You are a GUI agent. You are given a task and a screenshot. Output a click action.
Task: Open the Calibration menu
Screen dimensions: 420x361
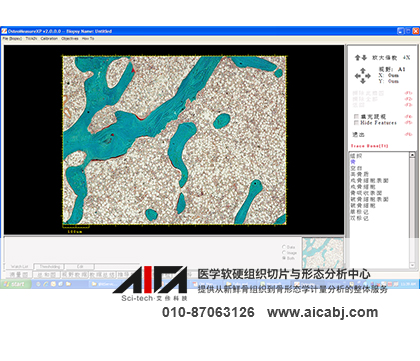pyautogui.click(x=49, y=39)
